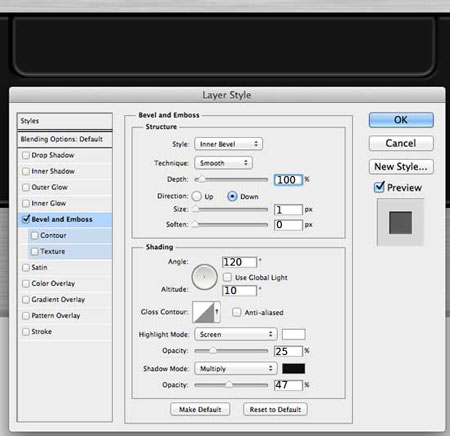
Task: Tick the Color Overlay checkbox
Action: point(26,283)
